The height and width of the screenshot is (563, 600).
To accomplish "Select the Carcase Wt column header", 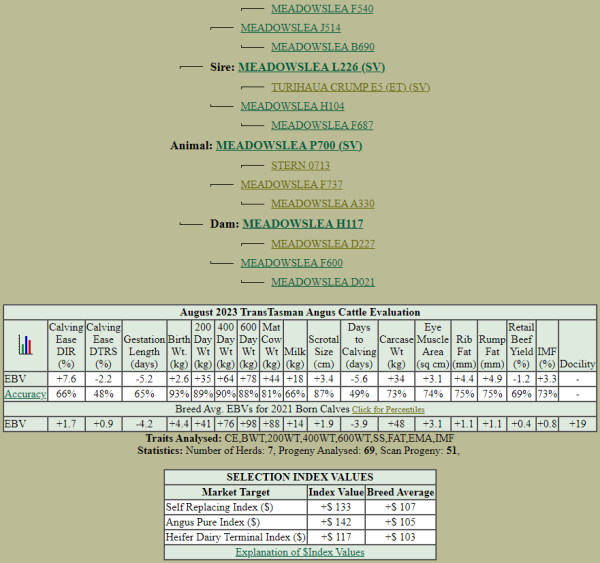I will (x=396, y=346).
